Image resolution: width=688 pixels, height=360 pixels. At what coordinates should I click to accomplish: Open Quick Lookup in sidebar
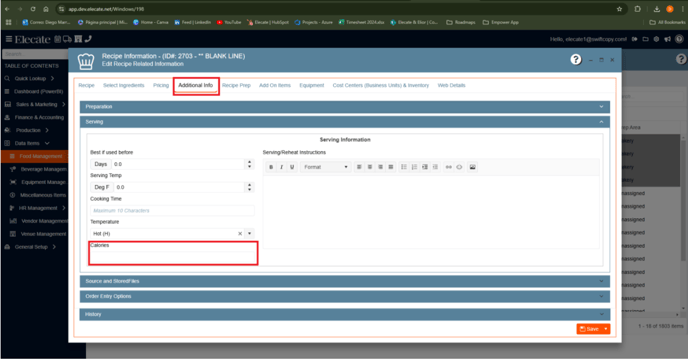click(x=29, y=79)
